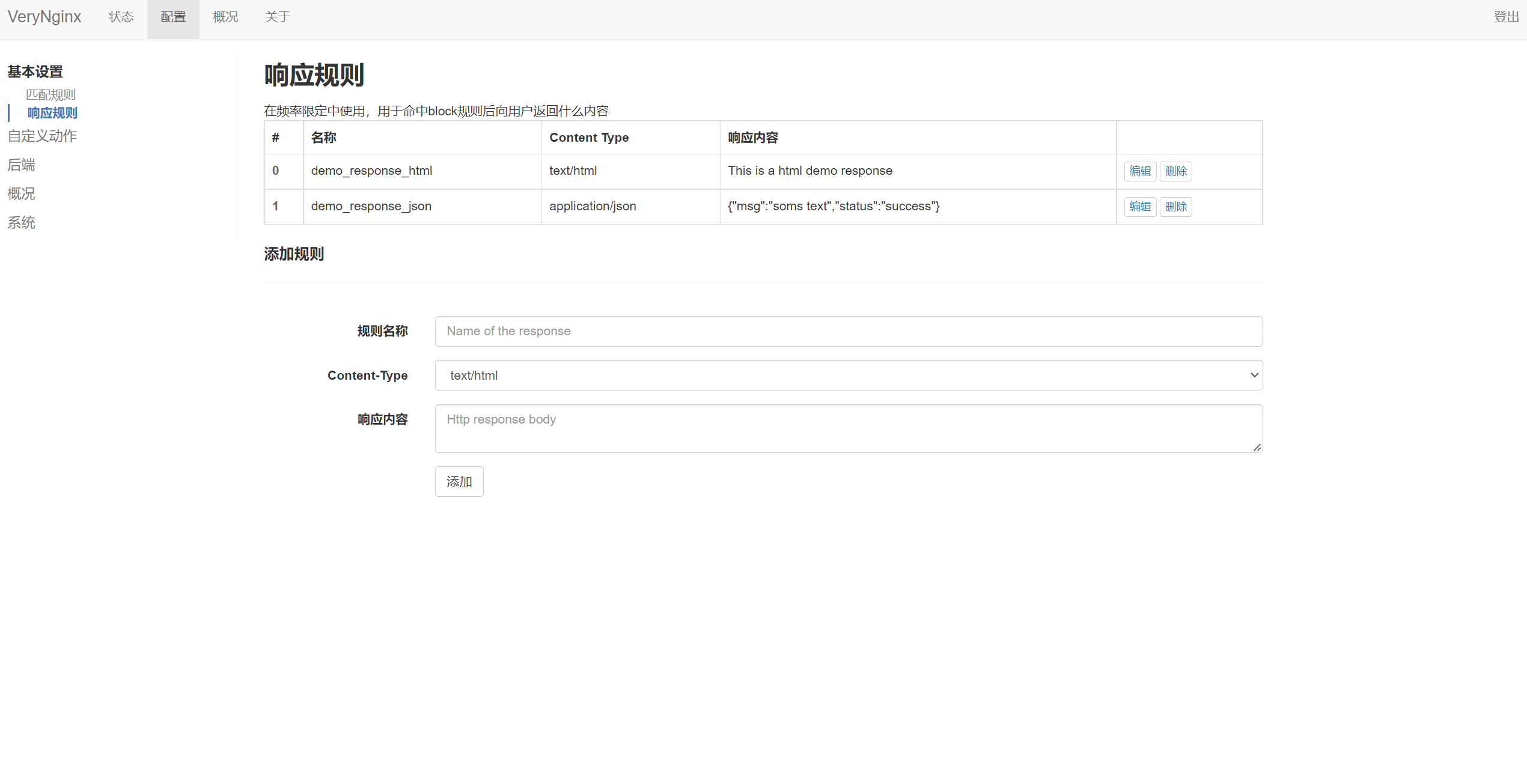Click the 添加 button
This screenshot has height=784, width=1527.
point(459,481)
